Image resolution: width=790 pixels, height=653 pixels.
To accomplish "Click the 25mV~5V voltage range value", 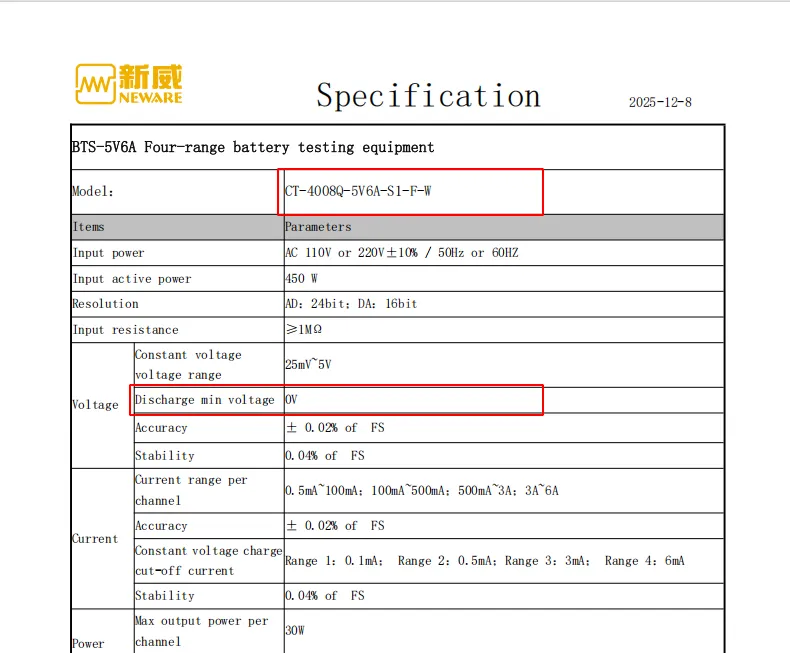I will coord(308,365).
